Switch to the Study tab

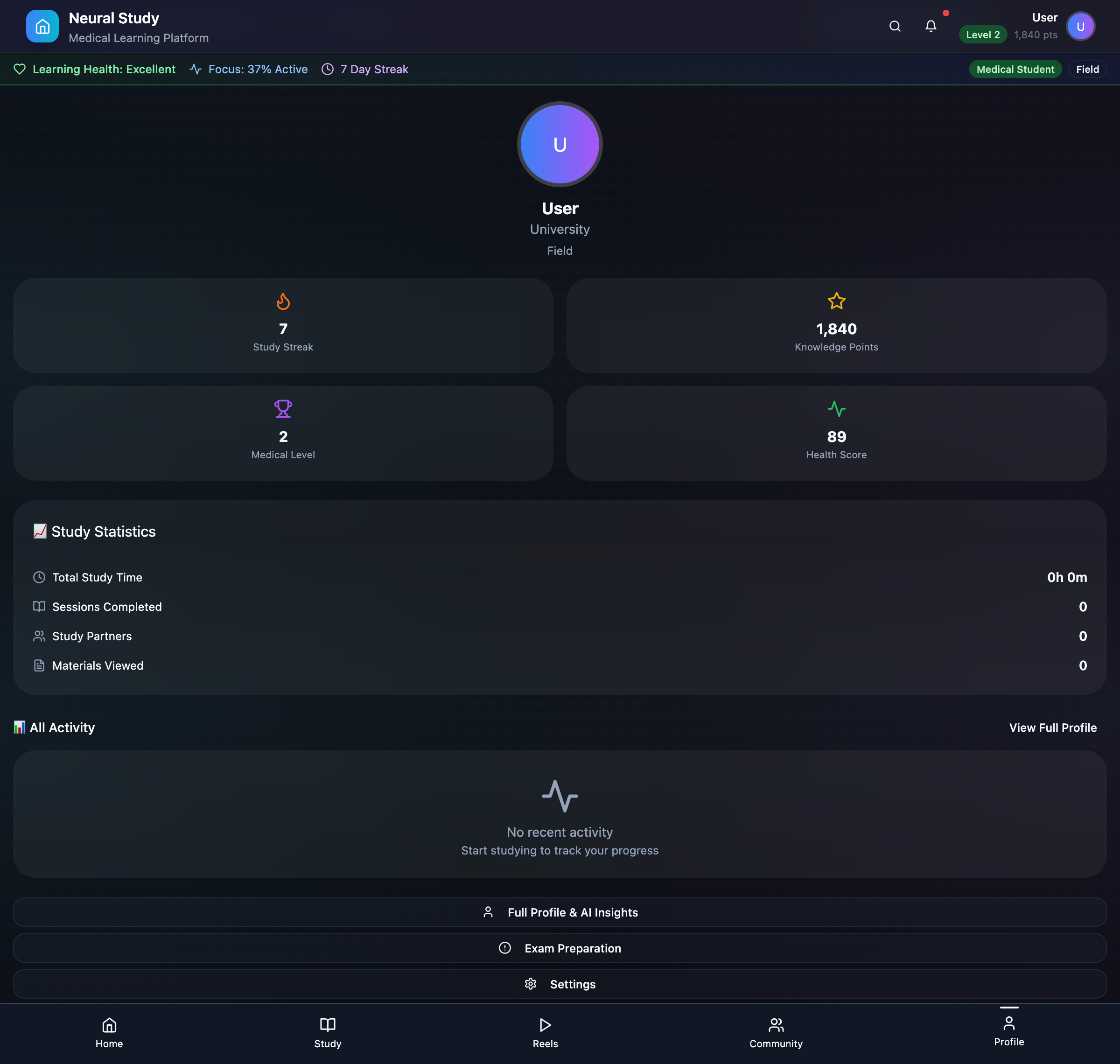pyautogui.click(x=327, y=1033)
